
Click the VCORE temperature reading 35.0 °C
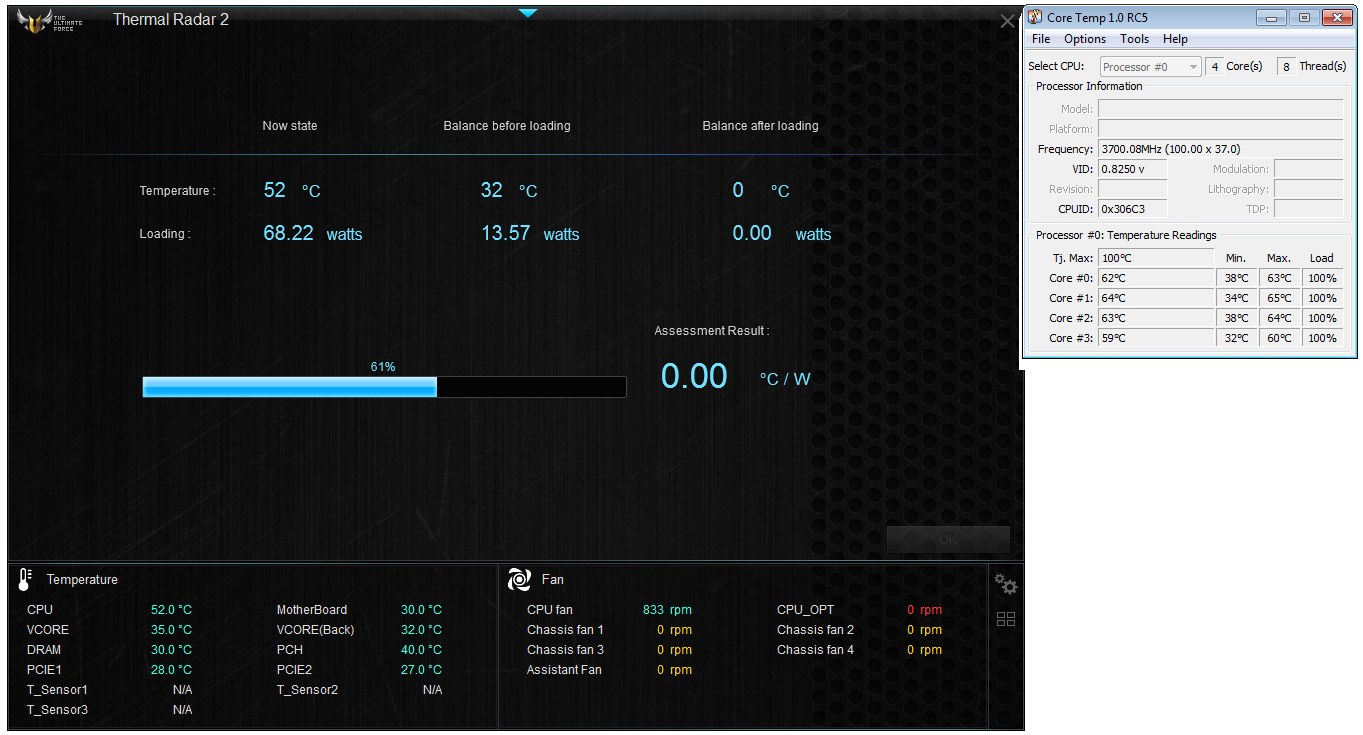[x=171, y=630]
